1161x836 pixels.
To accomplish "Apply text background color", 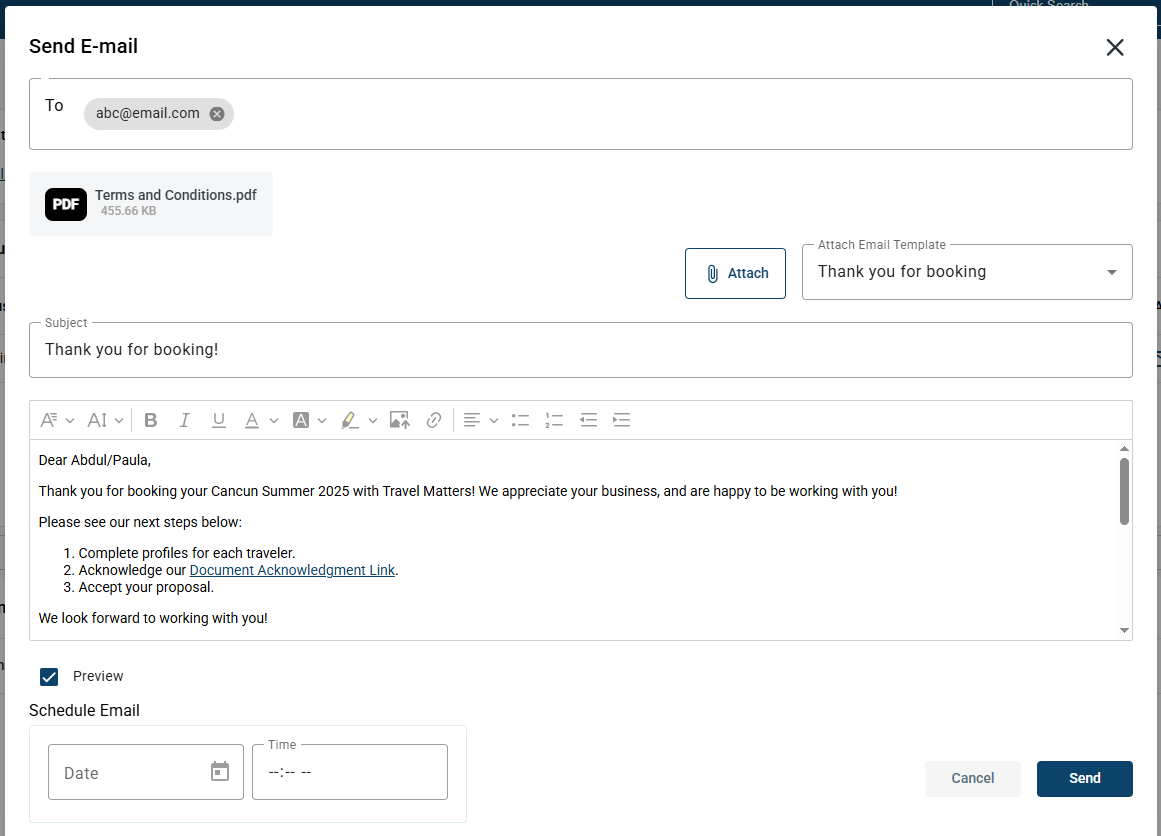I will (x=301, y=420).
